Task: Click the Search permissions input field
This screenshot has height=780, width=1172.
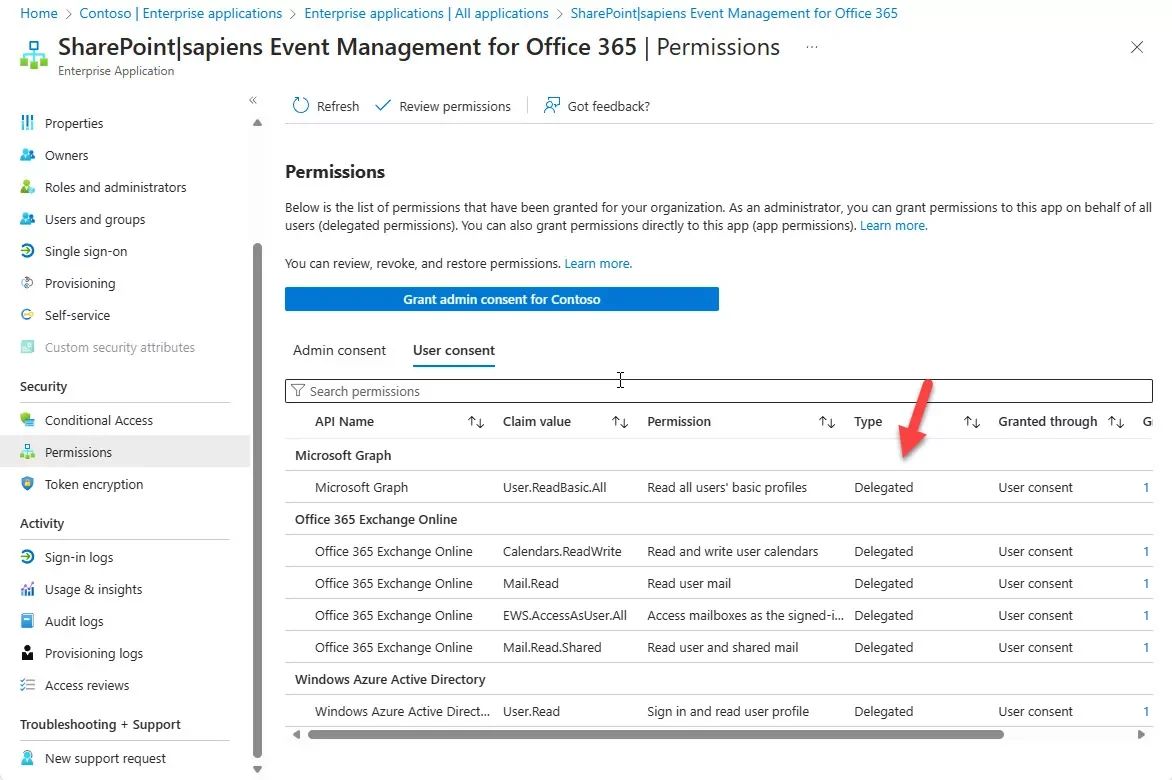Action: pyautogui.click(x=718, y=391)
